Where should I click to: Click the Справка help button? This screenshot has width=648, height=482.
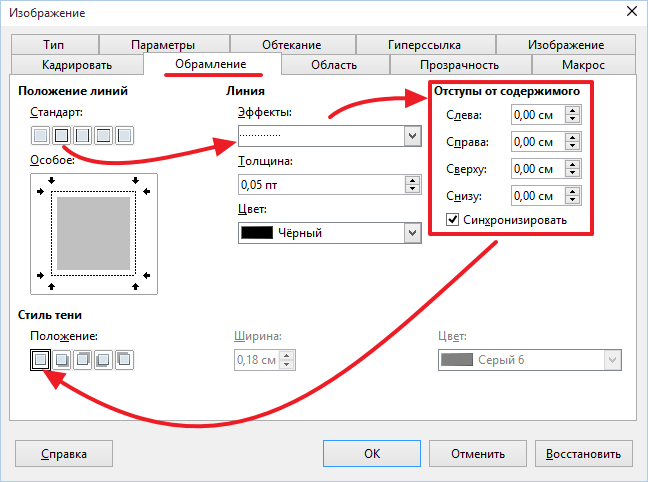64,453
